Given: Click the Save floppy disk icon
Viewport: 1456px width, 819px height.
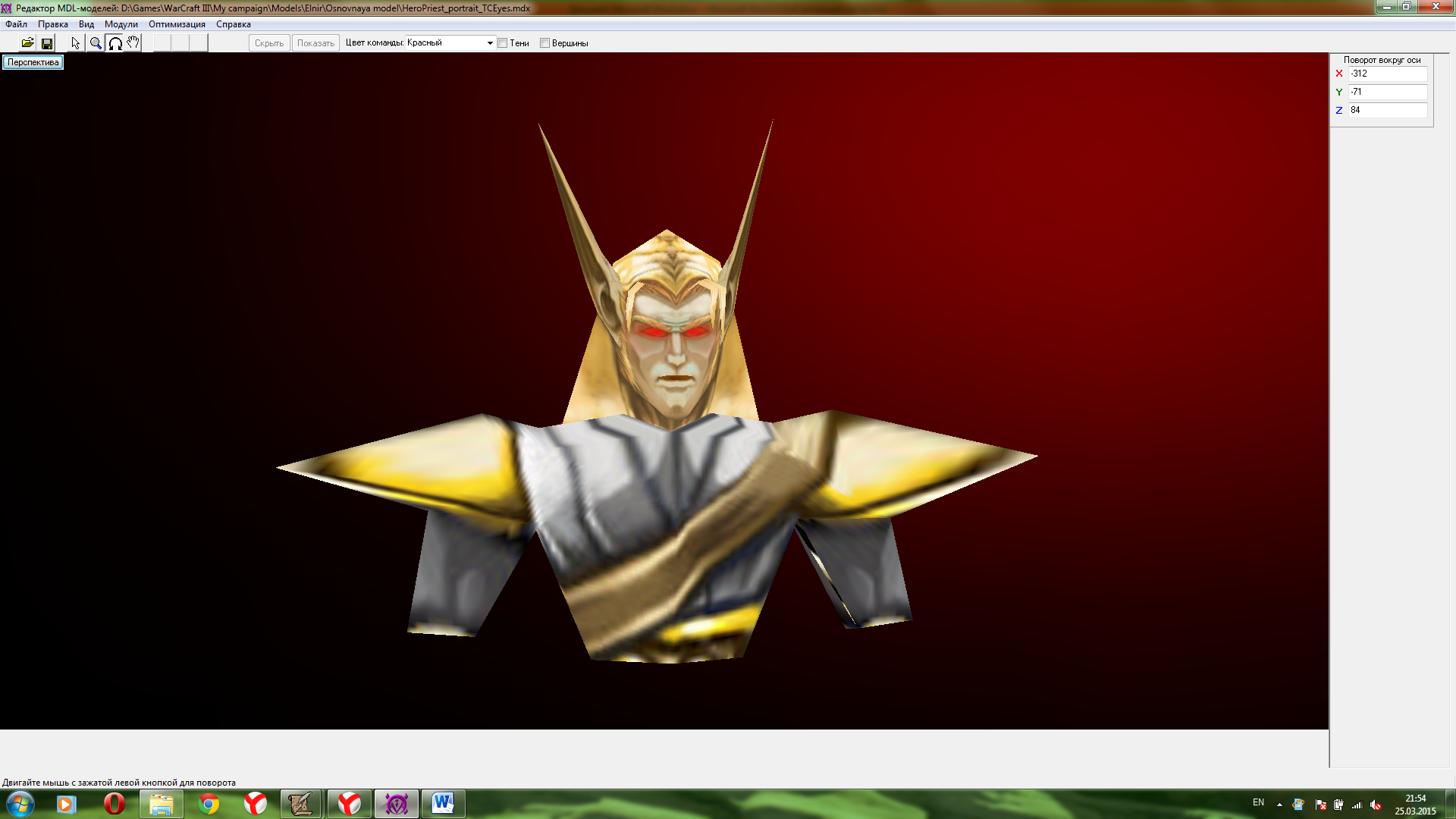Looking at the screenshot, I should tap(47, 43).
